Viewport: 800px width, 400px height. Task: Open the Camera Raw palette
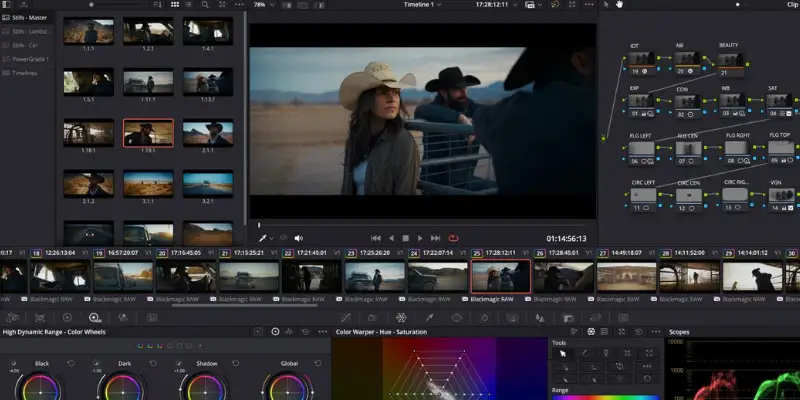tap(12, 318)
